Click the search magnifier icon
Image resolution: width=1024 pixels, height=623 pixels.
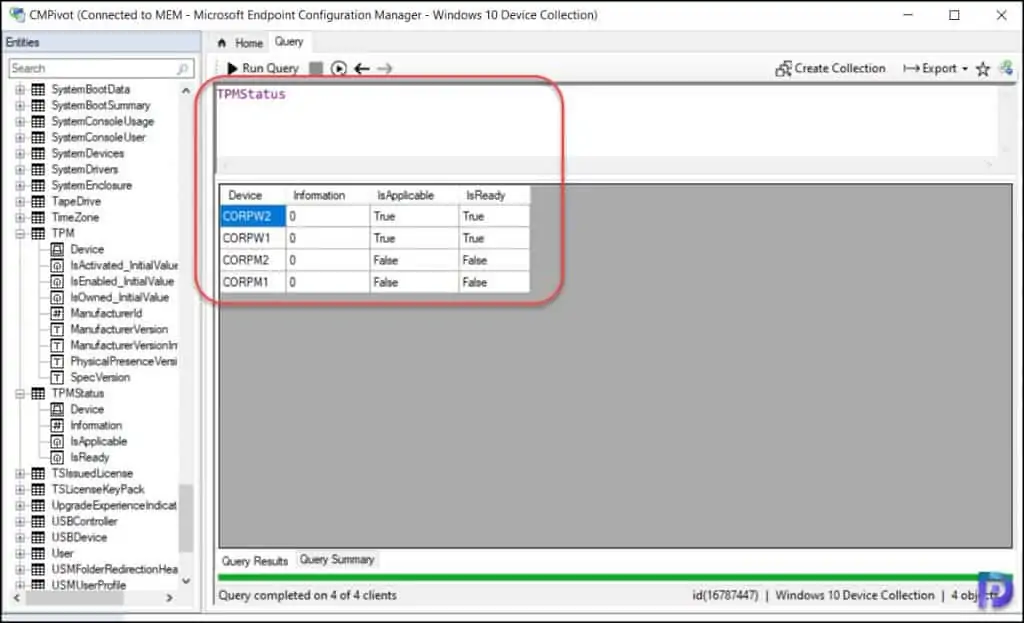183,68
